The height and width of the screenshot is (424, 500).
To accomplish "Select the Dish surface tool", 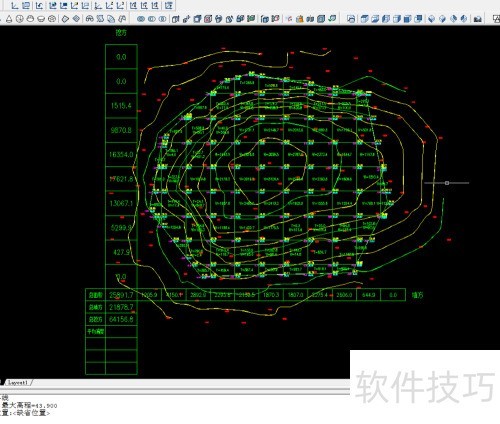I will (x=41, y=19).
